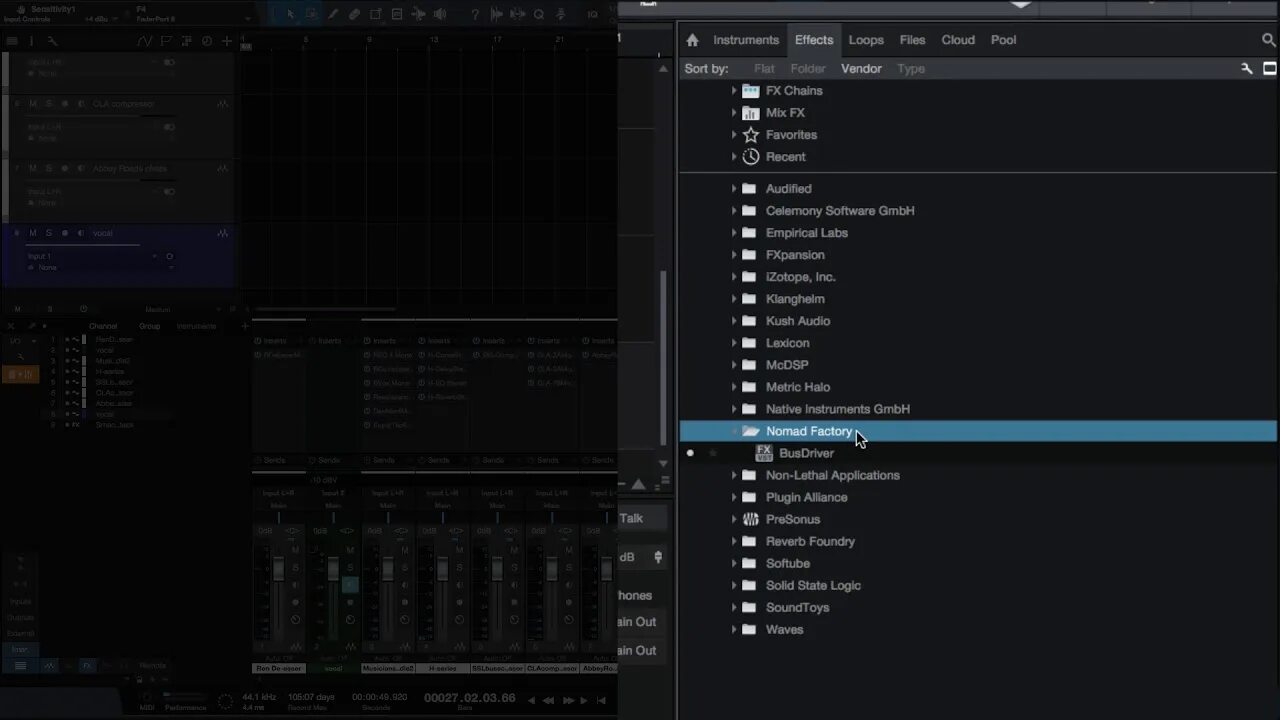Image resolution: width=1280 pixels, height=720 pixels.
Task: Switch to the Effects browser tab
Action: [x=814, y=40]
